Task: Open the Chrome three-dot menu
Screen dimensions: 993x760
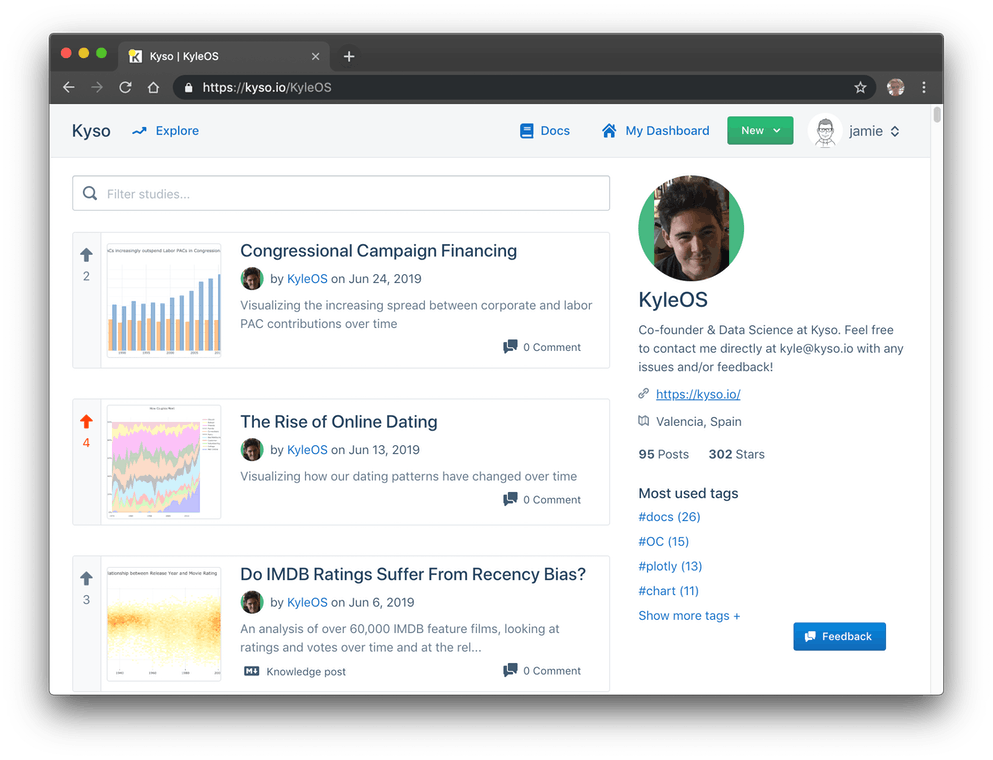Action: point(924,87)
